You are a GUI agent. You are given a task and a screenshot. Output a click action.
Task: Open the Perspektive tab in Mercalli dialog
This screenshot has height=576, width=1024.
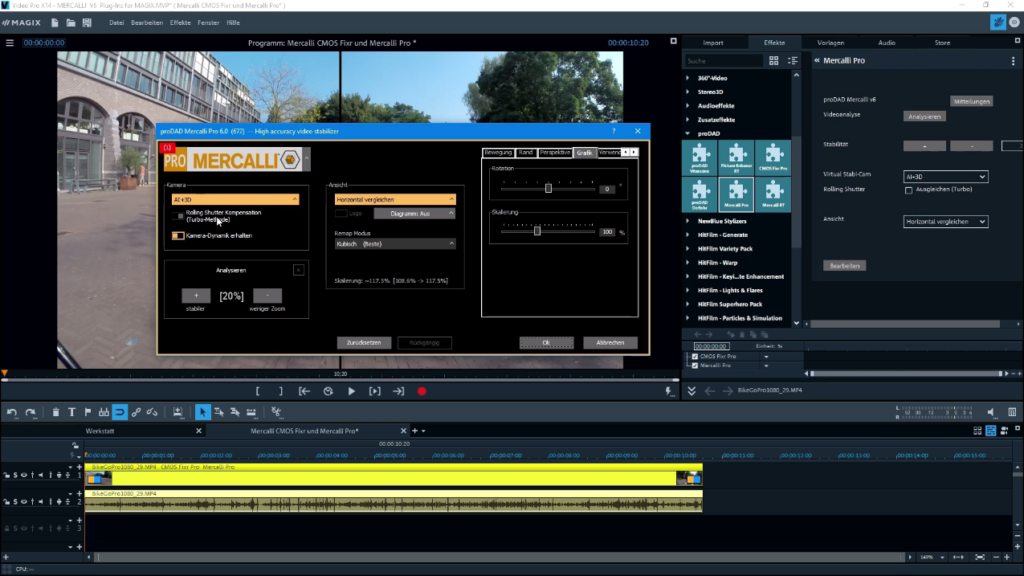point(555,153)
